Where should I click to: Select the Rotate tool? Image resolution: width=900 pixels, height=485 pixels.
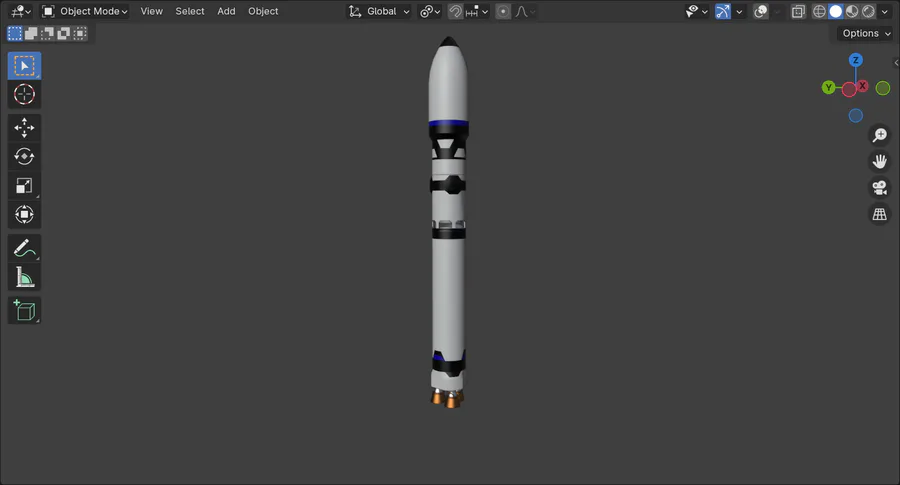24,156
